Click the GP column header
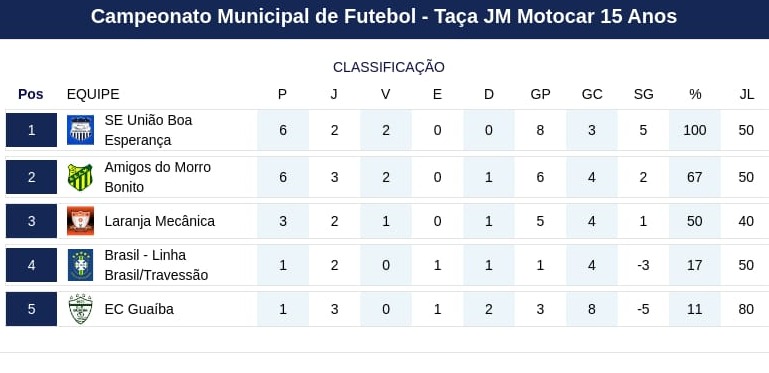 540,94
